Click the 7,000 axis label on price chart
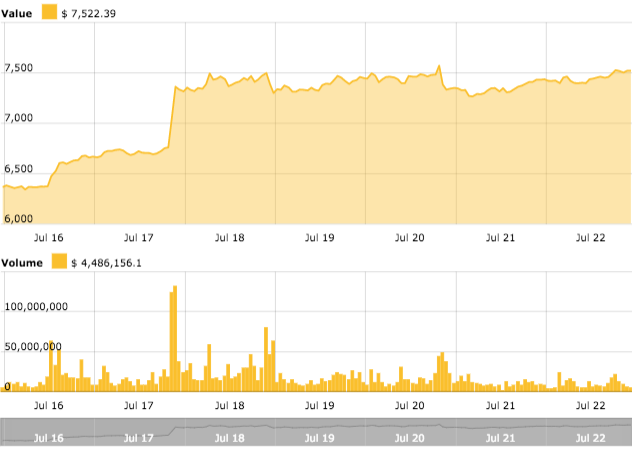This screenshot has height=449, width=632. coord(19,118)
